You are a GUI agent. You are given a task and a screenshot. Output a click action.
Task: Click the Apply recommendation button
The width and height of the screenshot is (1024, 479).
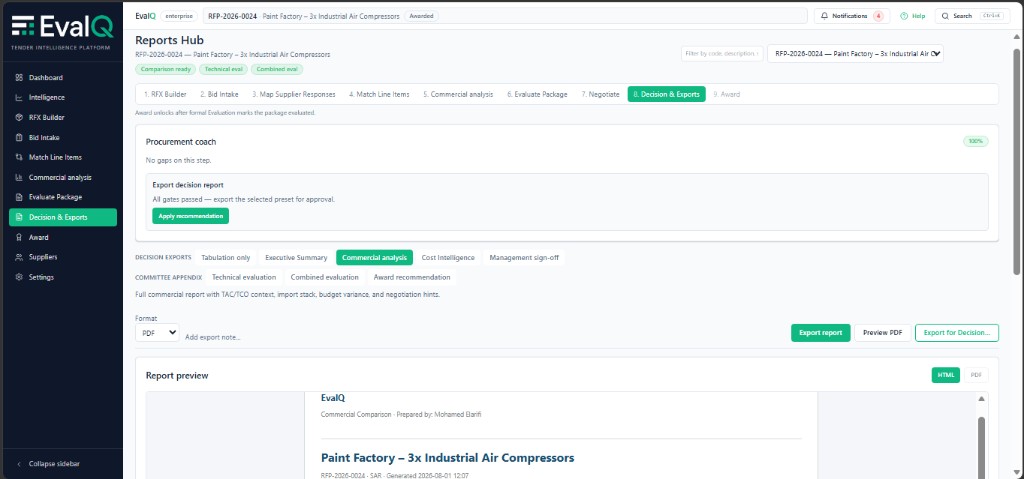190,216
